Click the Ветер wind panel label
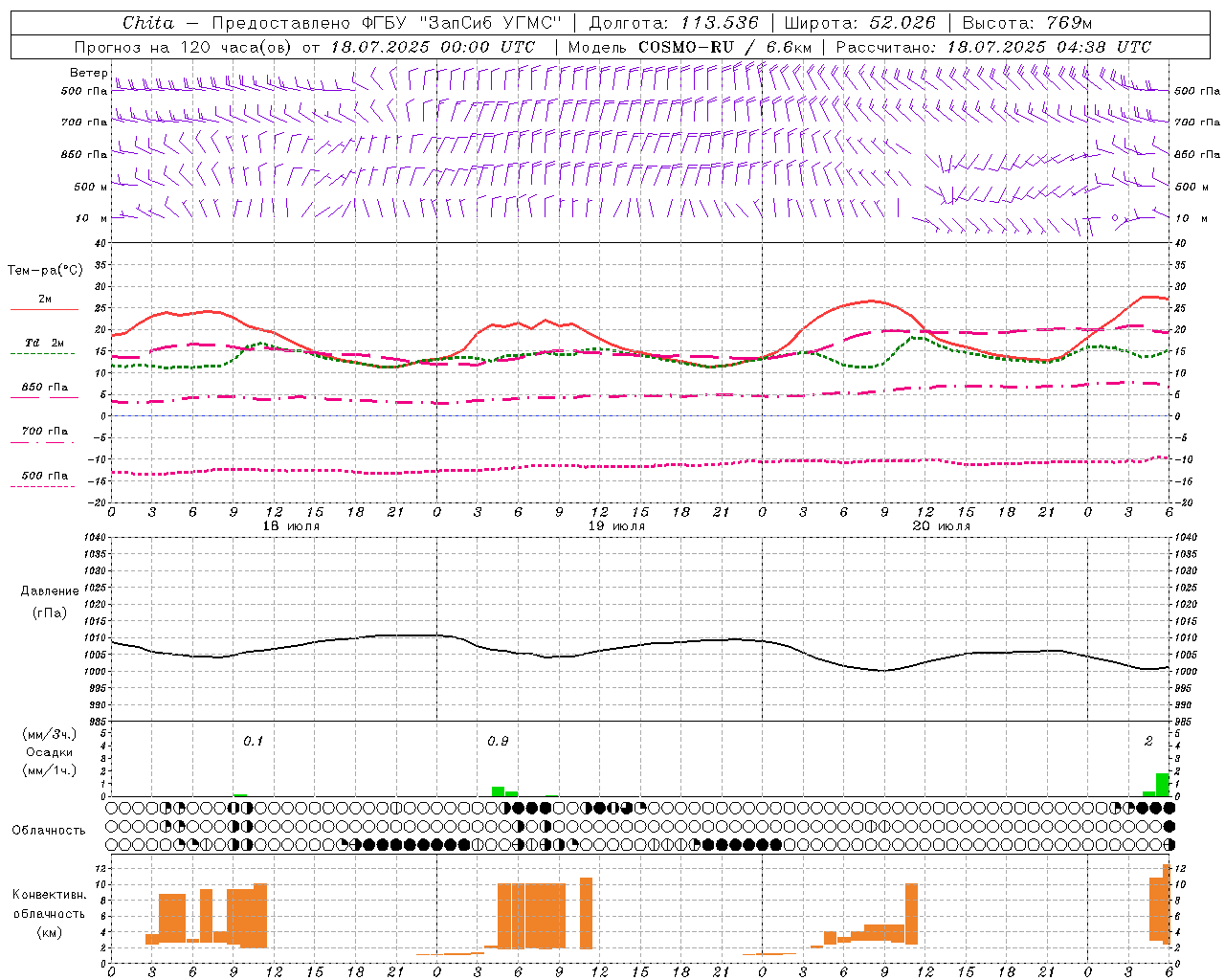The width and height of the screenshot is (1225, 980). pos(88,73)
